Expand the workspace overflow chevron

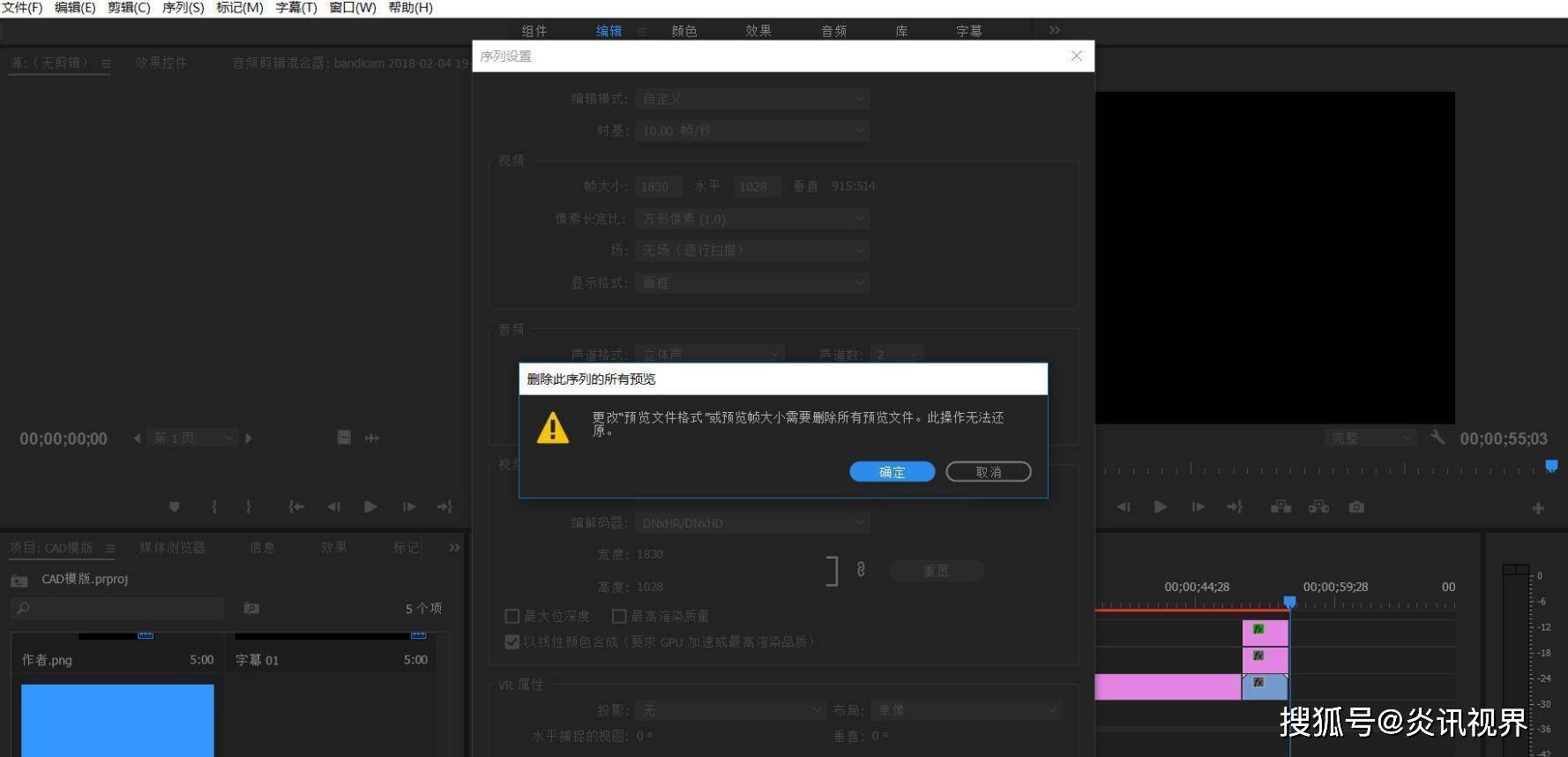1055,30
